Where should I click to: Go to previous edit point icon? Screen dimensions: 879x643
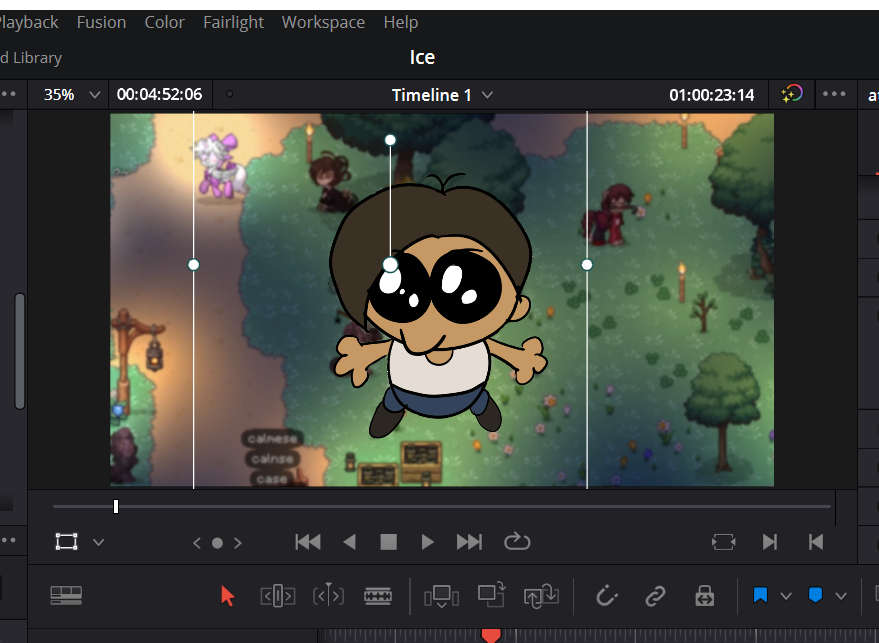(x=816, y=542)
